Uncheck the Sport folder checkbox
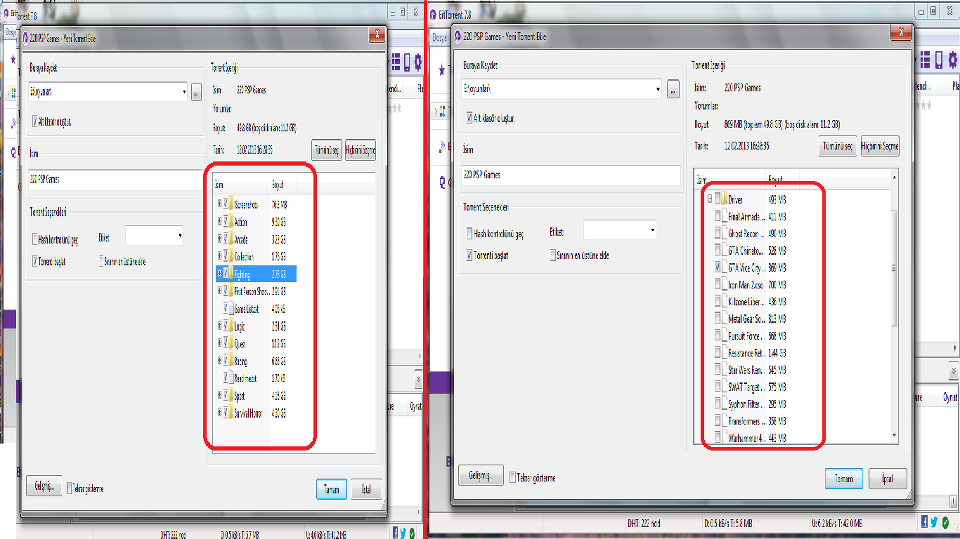960x539 pixels. point(225,395)
